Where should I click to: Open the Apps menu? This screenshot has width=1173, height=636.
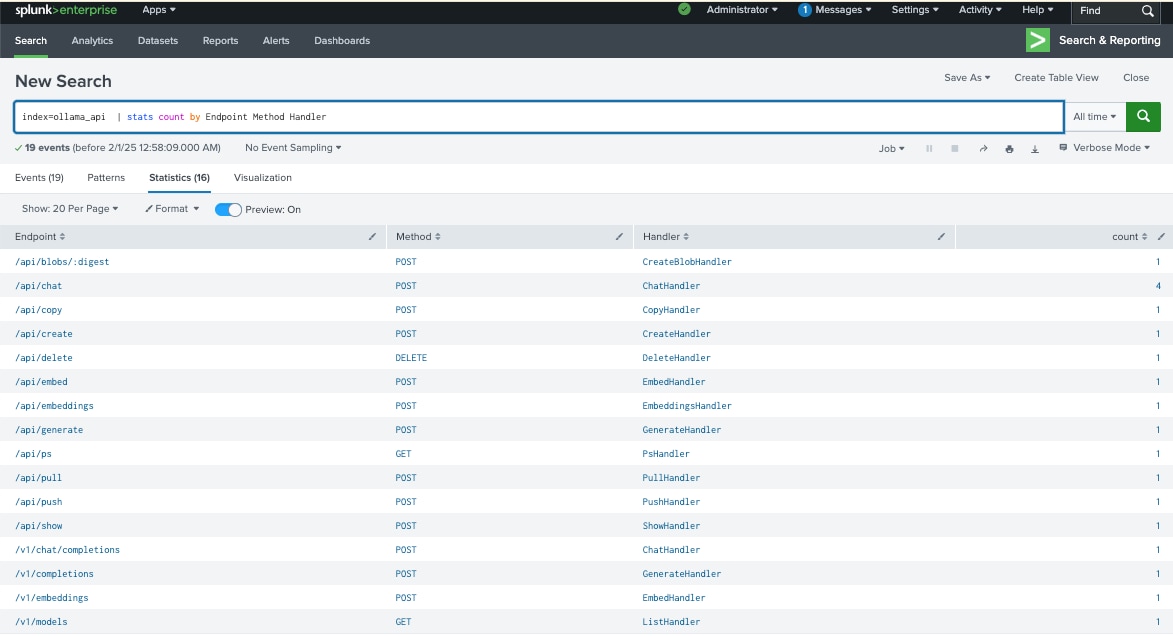pos(159,10)
